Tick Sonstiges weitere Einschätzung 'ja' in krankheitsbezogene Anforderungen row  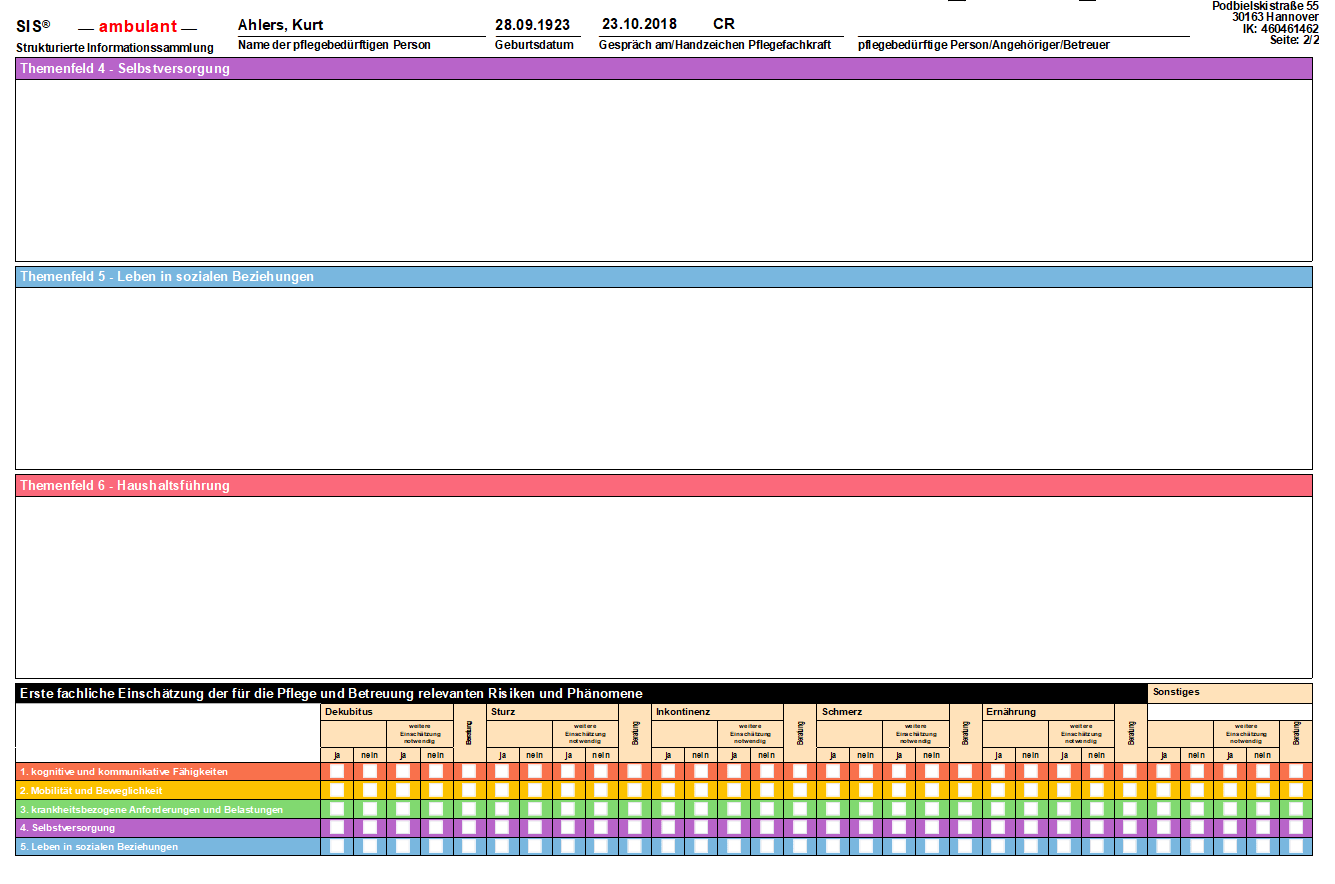[x=1230, y=809]
